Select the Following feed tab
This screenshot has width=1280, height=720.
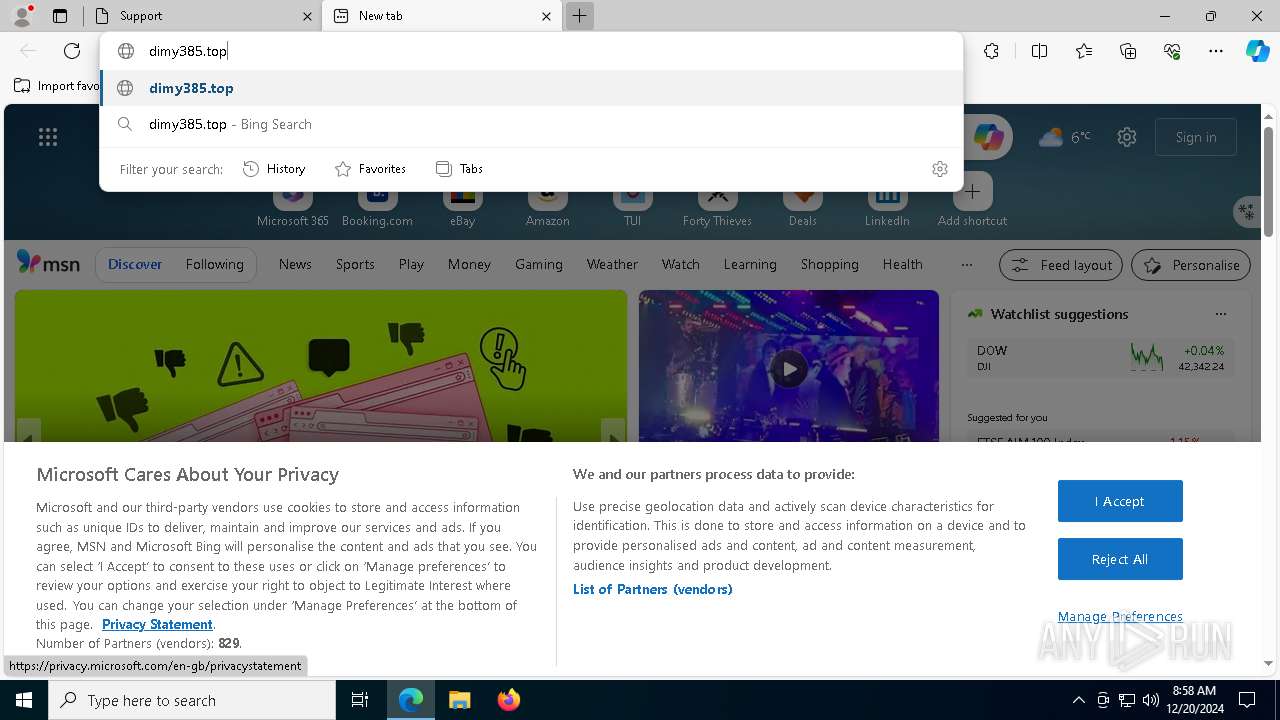point(214,264)
